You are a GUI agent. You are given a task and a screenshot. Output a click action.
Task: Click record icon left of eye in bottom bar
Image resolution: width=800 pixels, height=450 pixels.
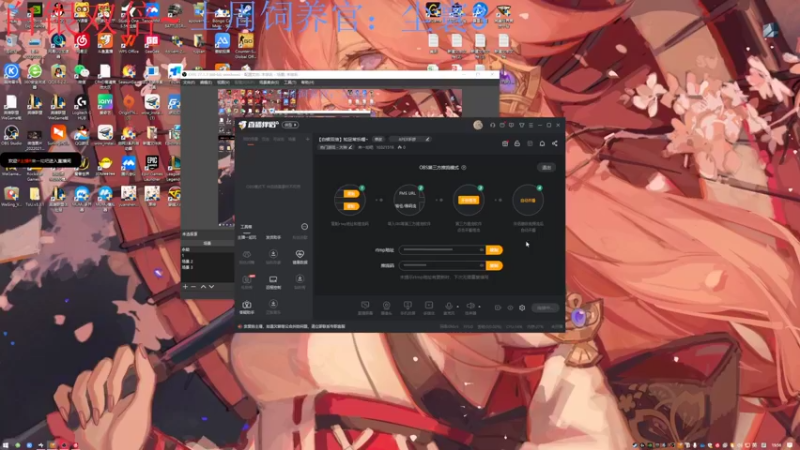point(498,308)
